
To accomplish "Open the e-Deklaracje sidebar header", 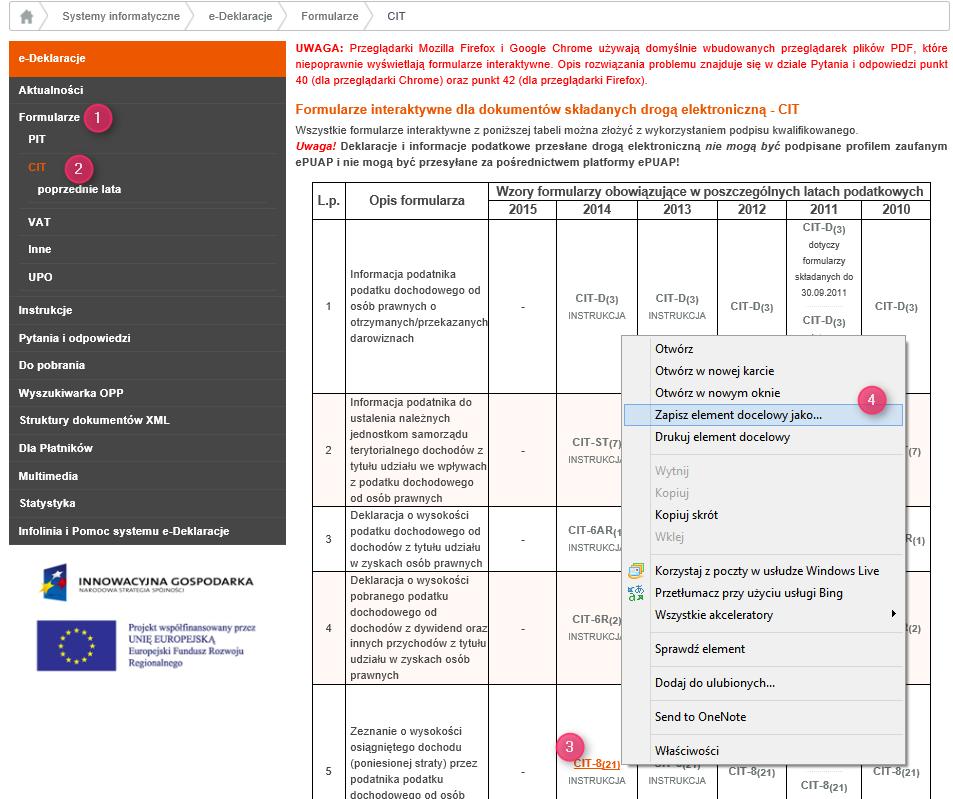I will click(x=147, y=58).
